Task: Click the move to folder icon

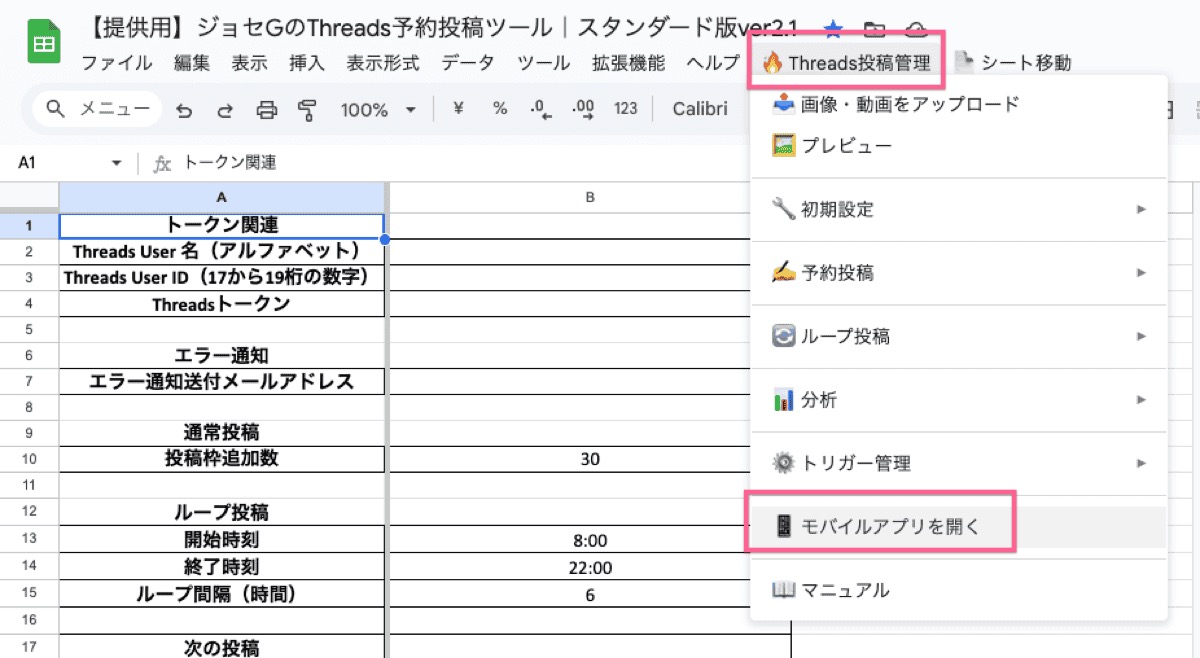Action: (874, 29)
